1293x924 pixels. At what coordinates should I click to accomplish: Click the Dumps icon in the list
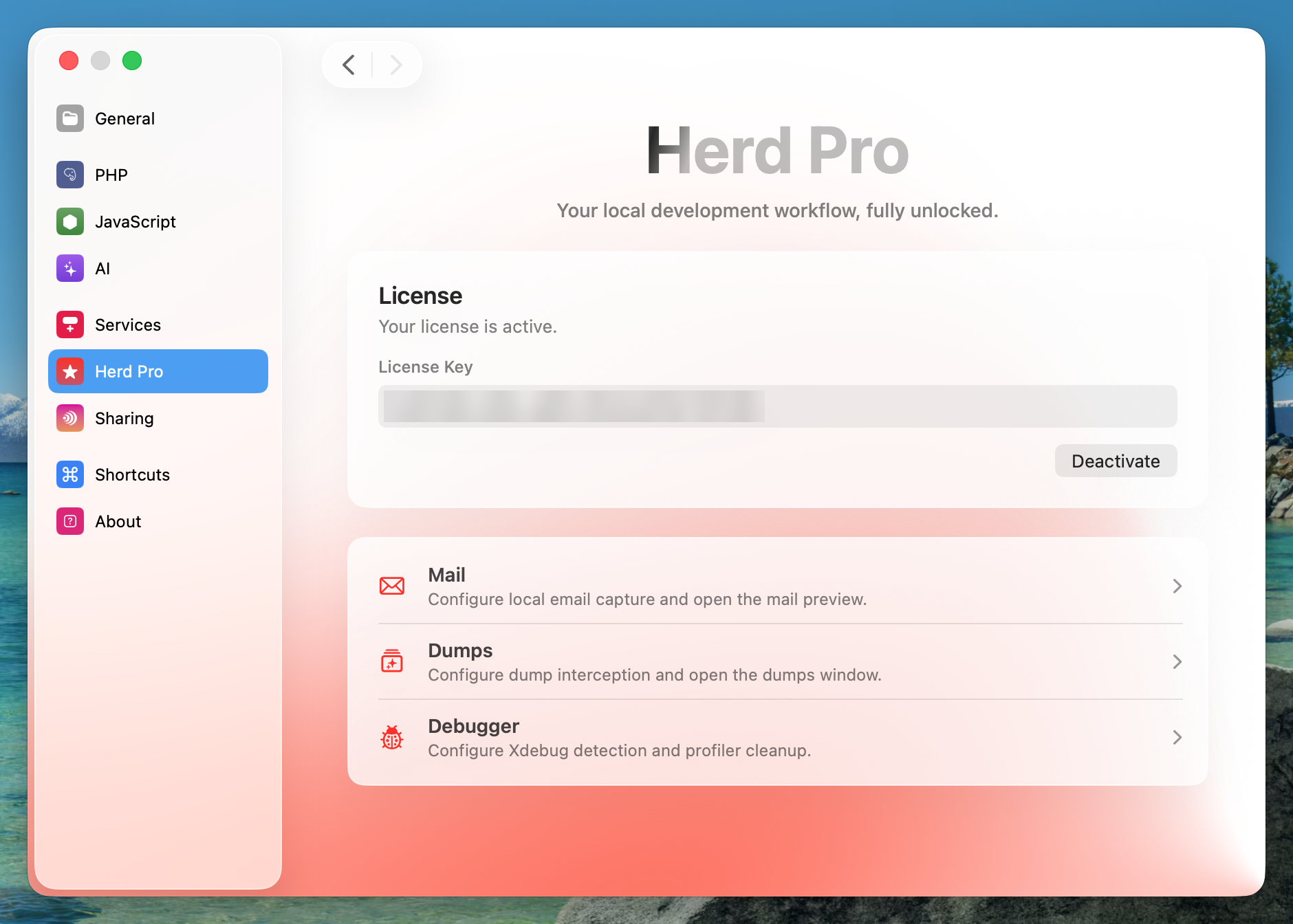coord(392,661)
